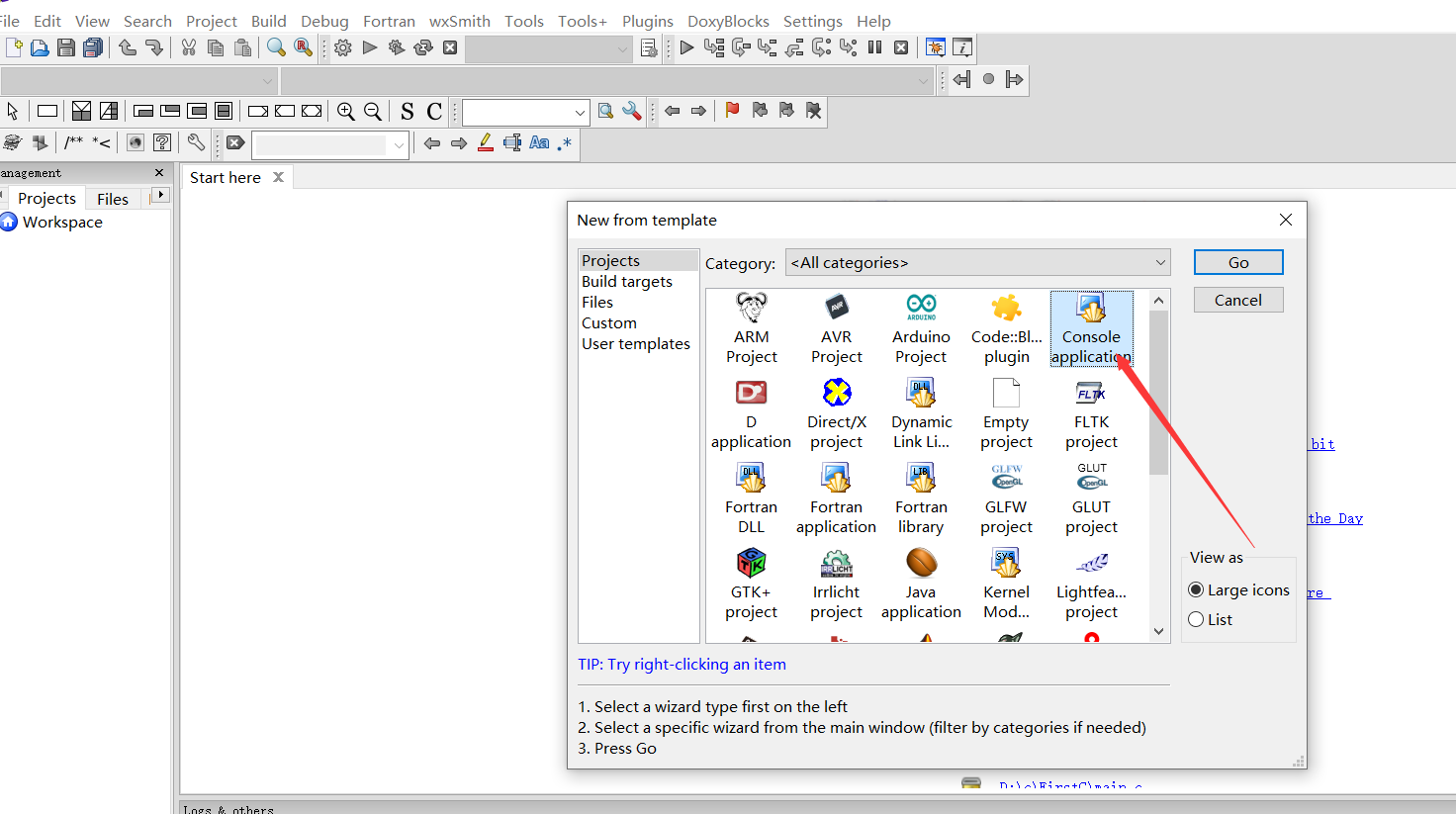
Task: Click the Zoom in toolbar icon
Action: pos(345,112)
